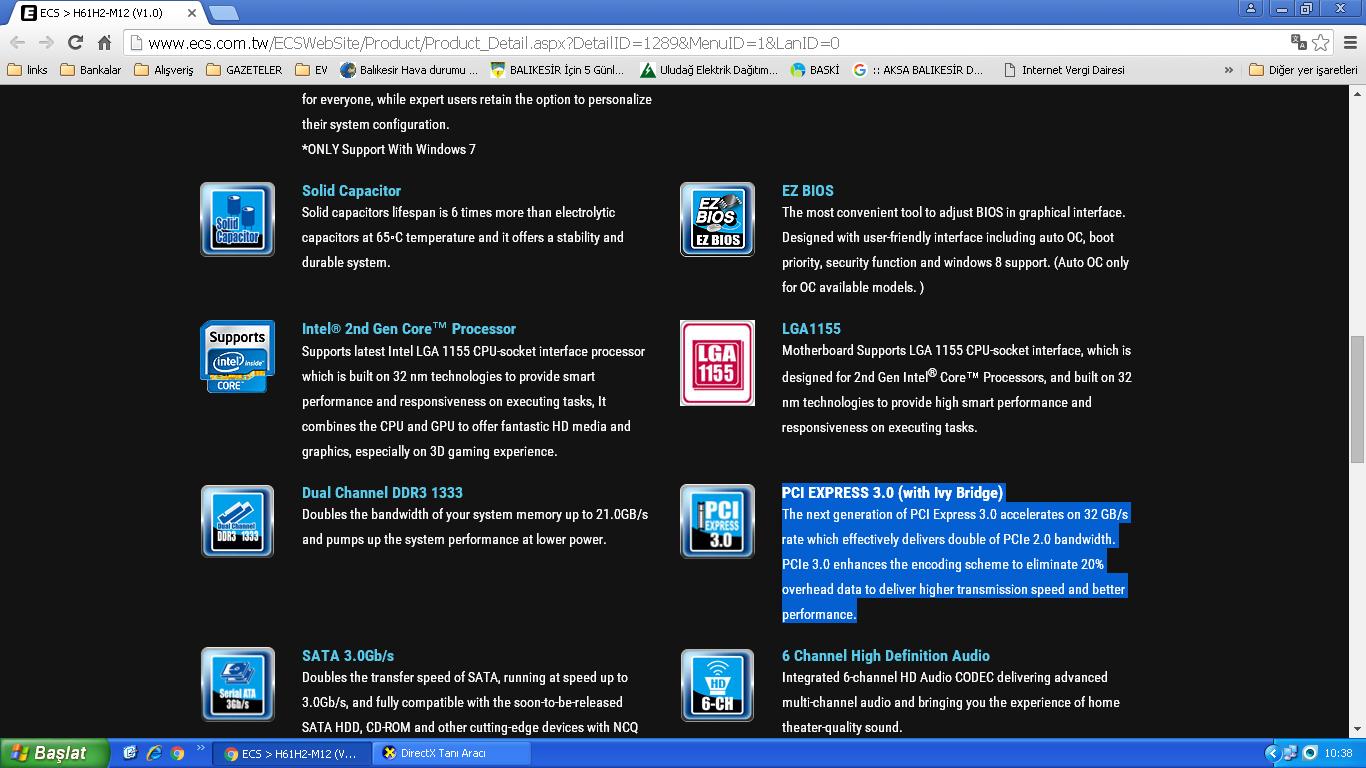Click the 'SATA 3.0Gb/s' heading
This screenshot has height=768, width=1366.
348,655
